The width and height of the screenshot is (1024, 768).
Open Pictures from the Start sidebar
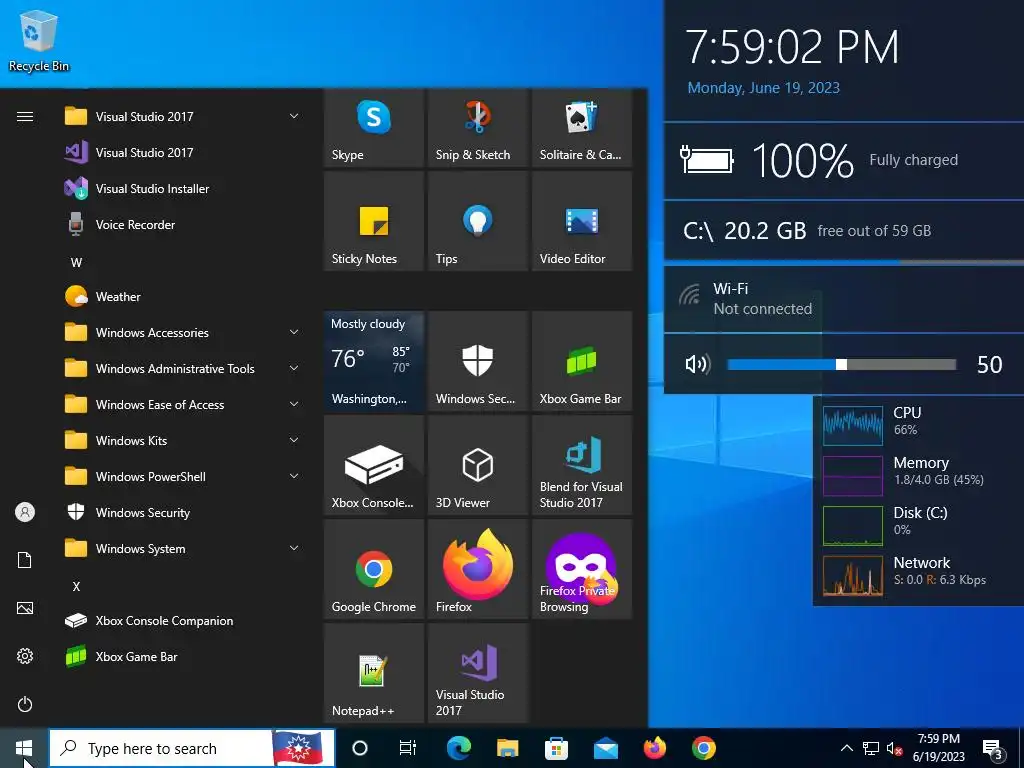25,608
